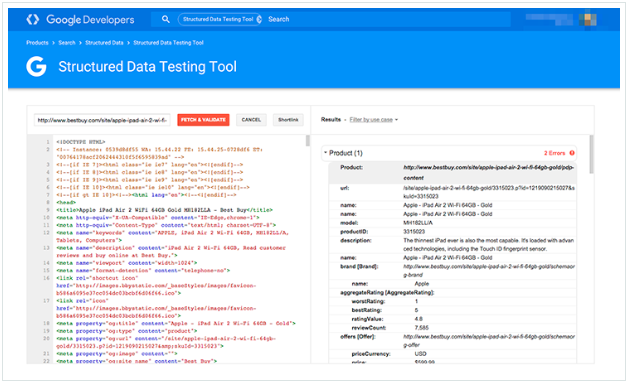Open the offers [Offer] schema link
This screenshot has width=628, height=387.
[x=489, y=341]
